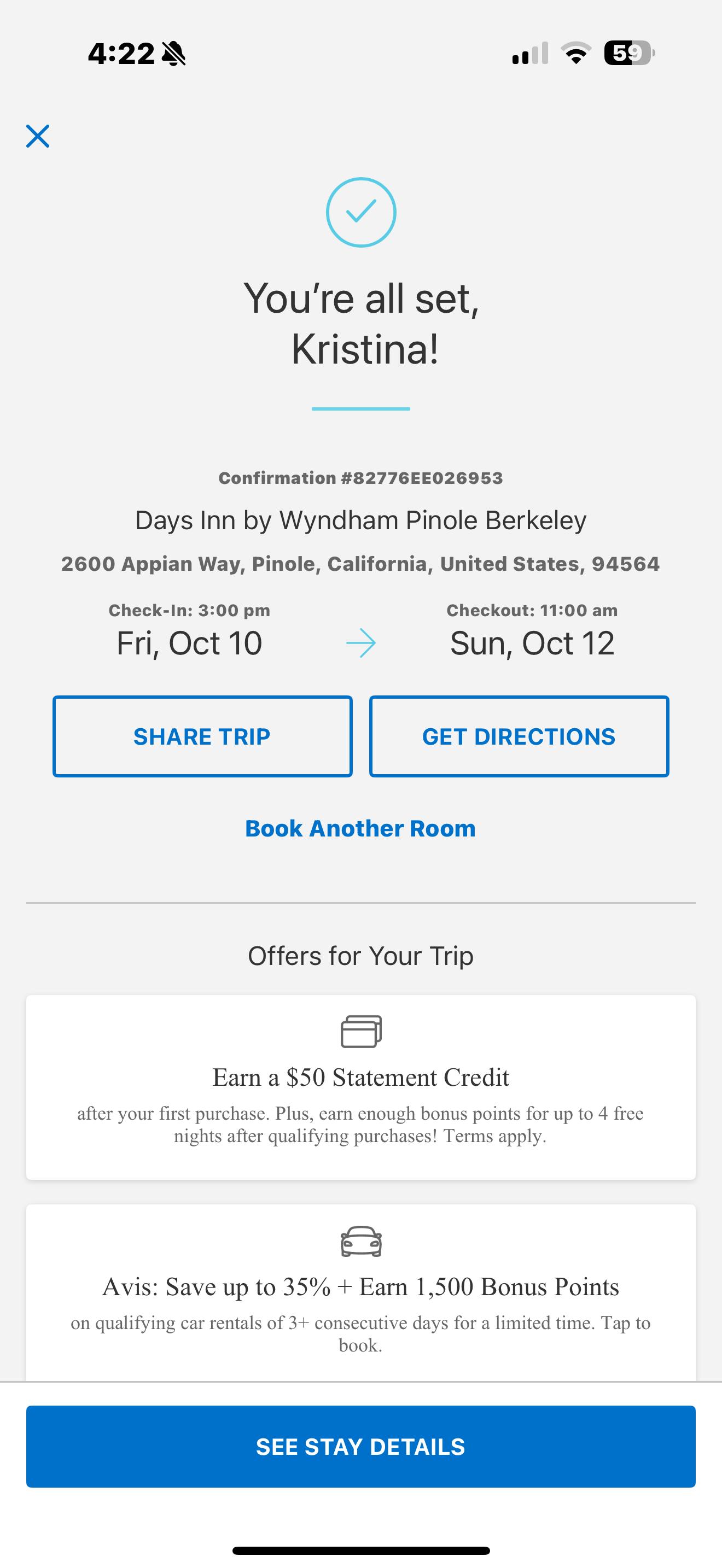Image resolution: width=722 pixels, height=1568 pixels.
Task: Tap the Days Inn by Wyndham hotel name
Action: [x=361, y=520]
